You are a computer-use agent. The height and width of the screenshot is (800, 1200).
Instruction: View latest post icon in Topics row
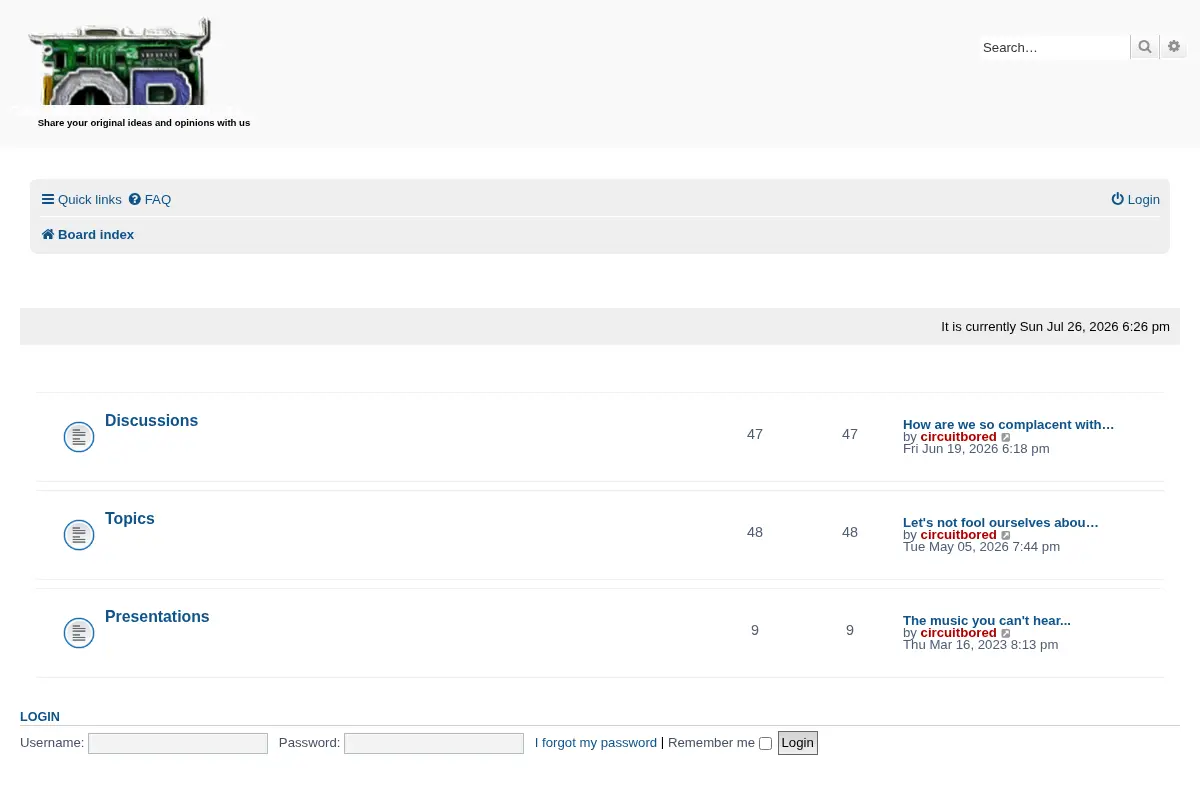[x=1006, y=535]
